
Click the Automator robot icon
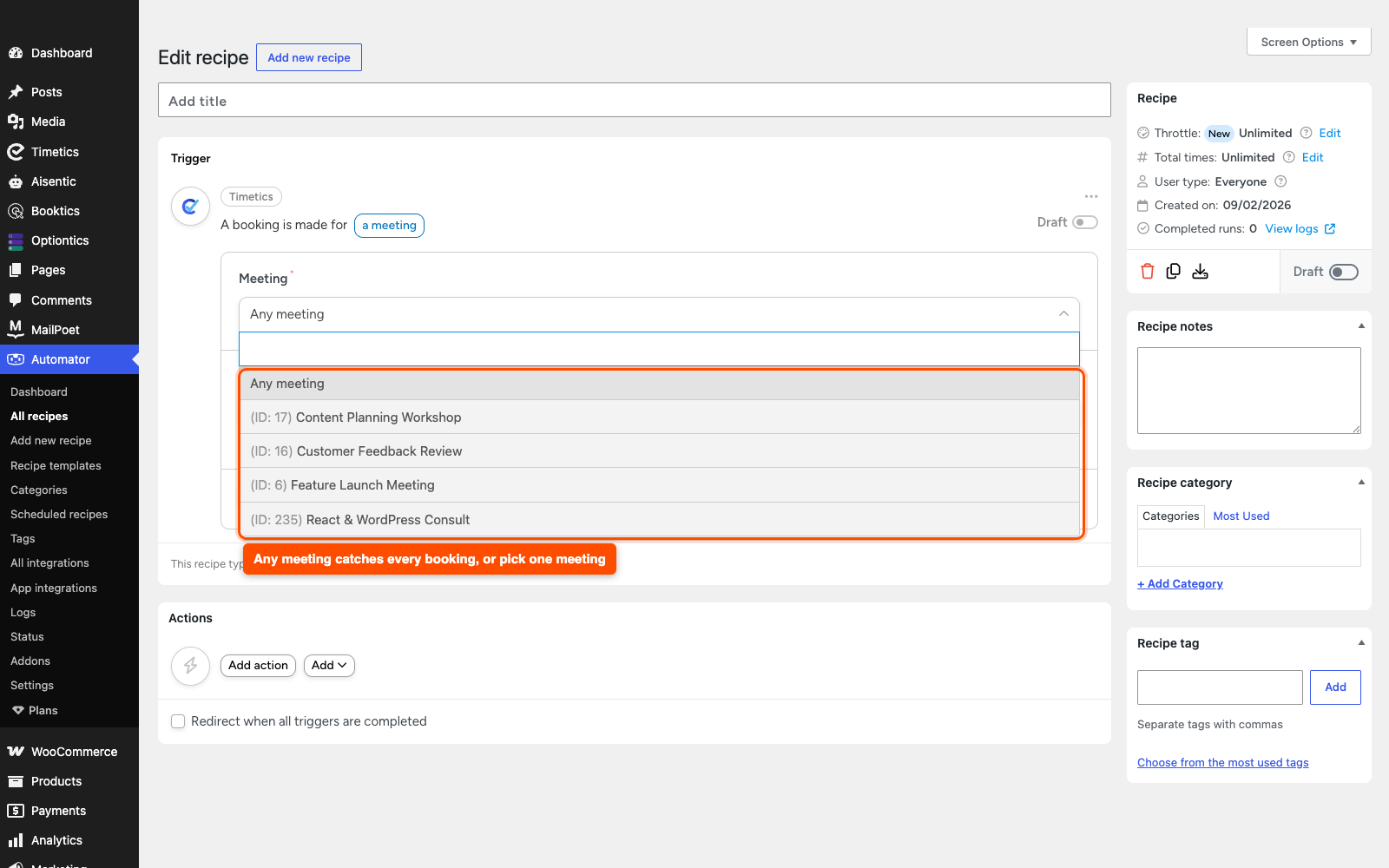16,359
